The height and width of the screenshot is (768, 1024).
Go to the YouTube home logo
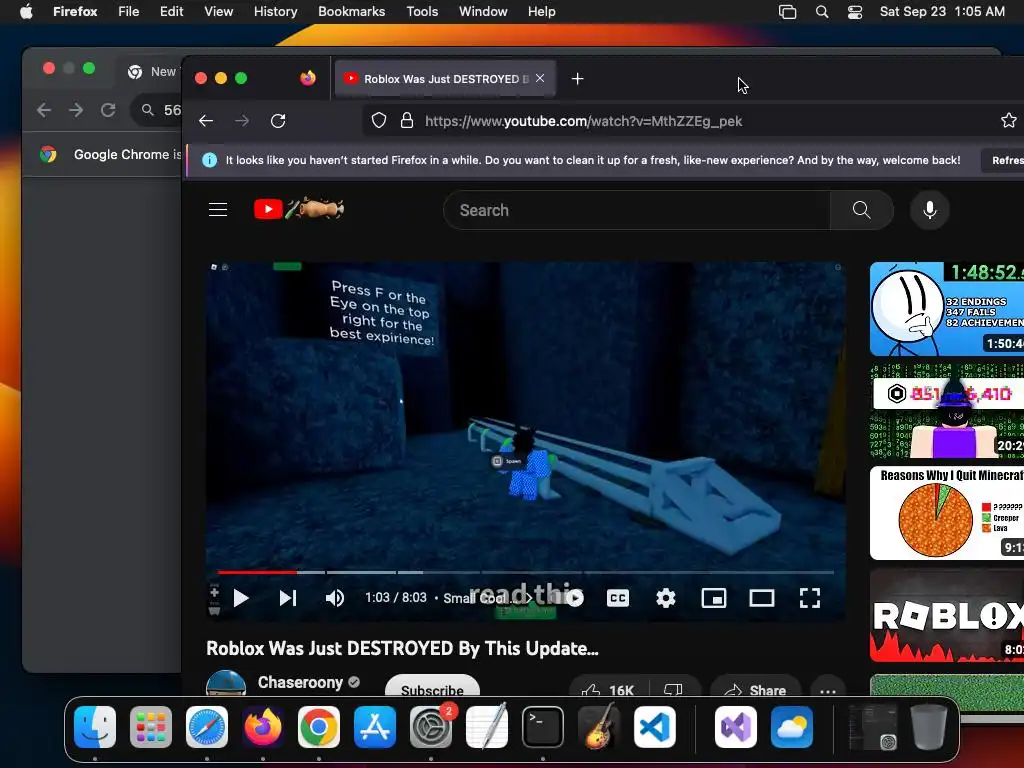[298, 209]
